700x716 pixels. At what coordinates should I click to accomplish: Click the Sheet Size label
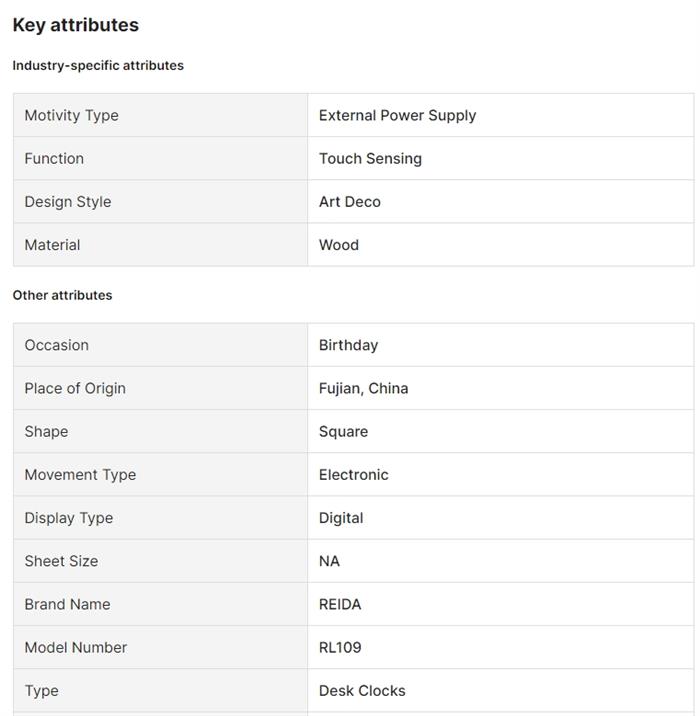[61, 560]
